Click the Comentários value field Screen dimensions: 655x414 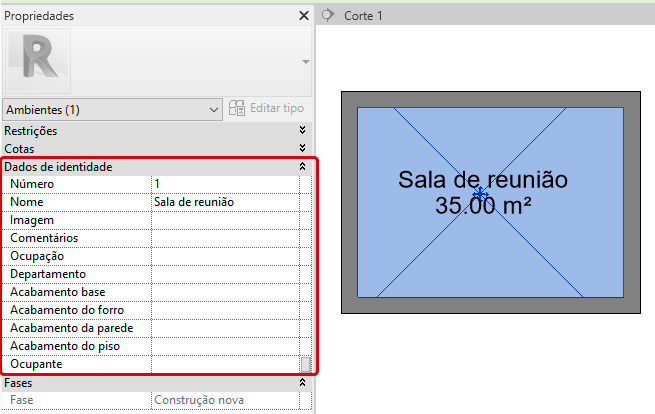(224, 238)
